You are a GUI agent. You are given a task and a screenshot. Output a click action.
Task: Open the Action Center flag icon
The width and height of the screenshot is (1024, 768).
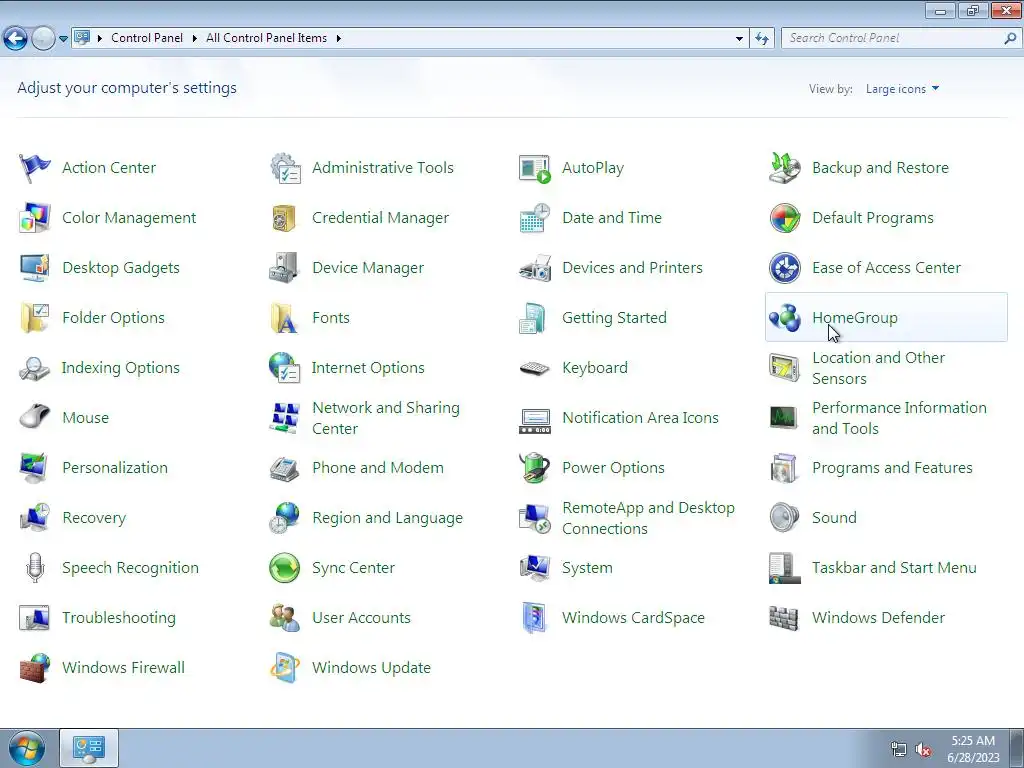pos(35,168)
